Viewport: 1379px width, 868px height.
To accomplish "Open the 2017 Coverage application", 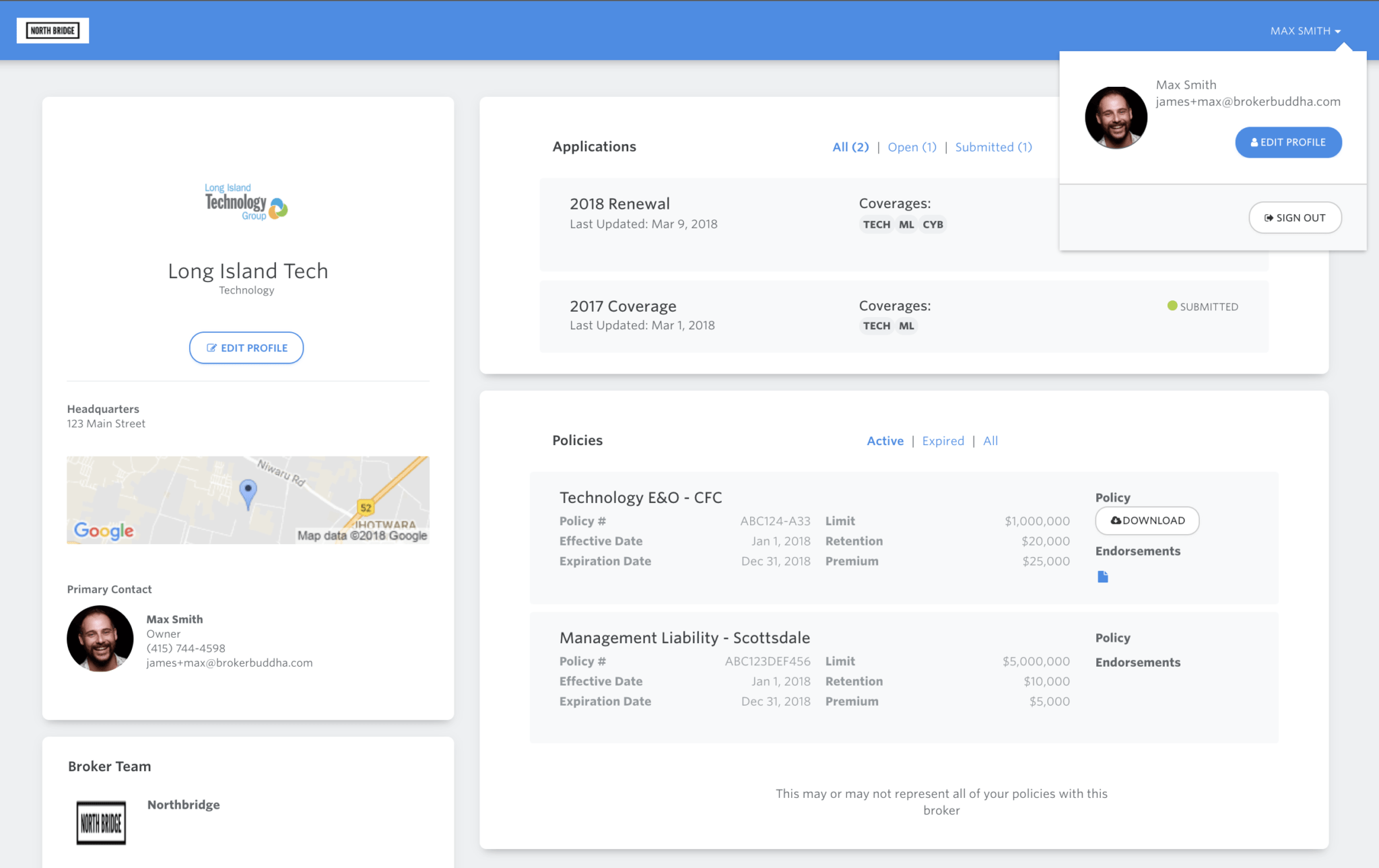I will coord(904,316).
